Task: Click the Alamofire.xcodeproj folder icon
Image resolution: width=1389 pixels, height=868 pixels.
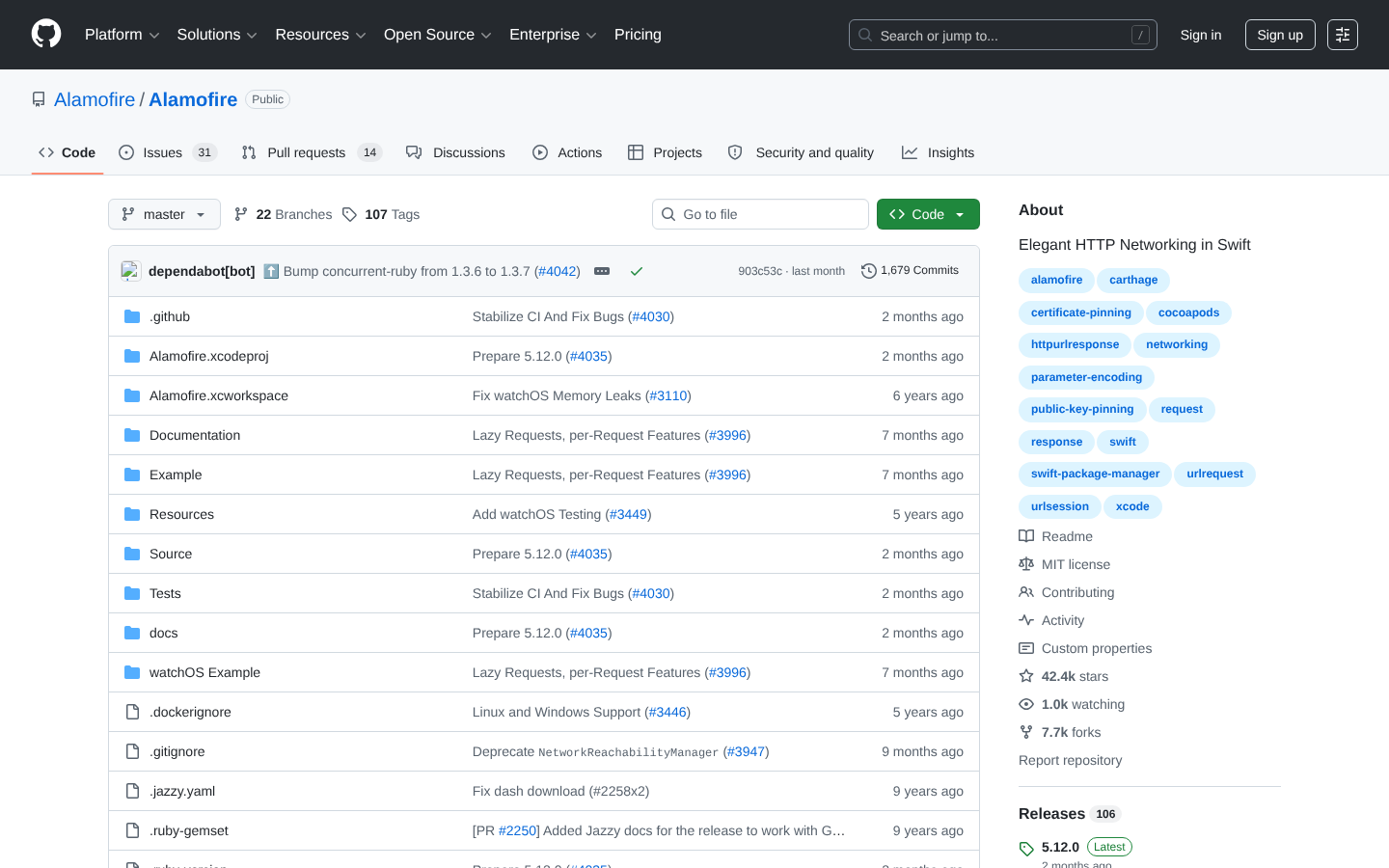Action: 132,356
